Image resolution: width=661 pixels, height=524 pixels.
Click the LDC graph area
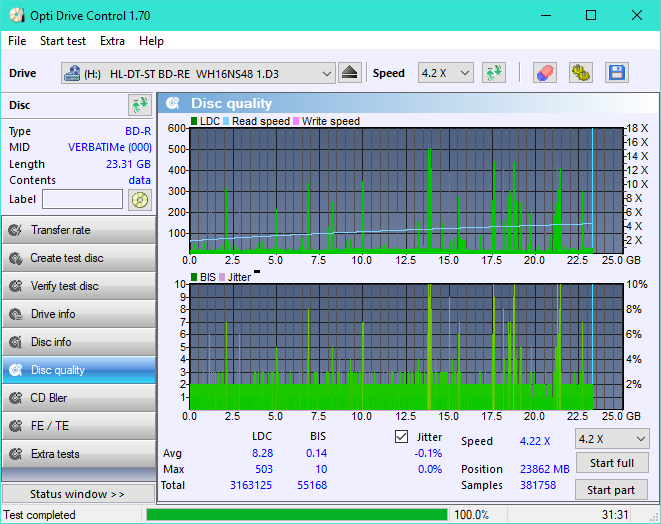[x=406, y=190]
